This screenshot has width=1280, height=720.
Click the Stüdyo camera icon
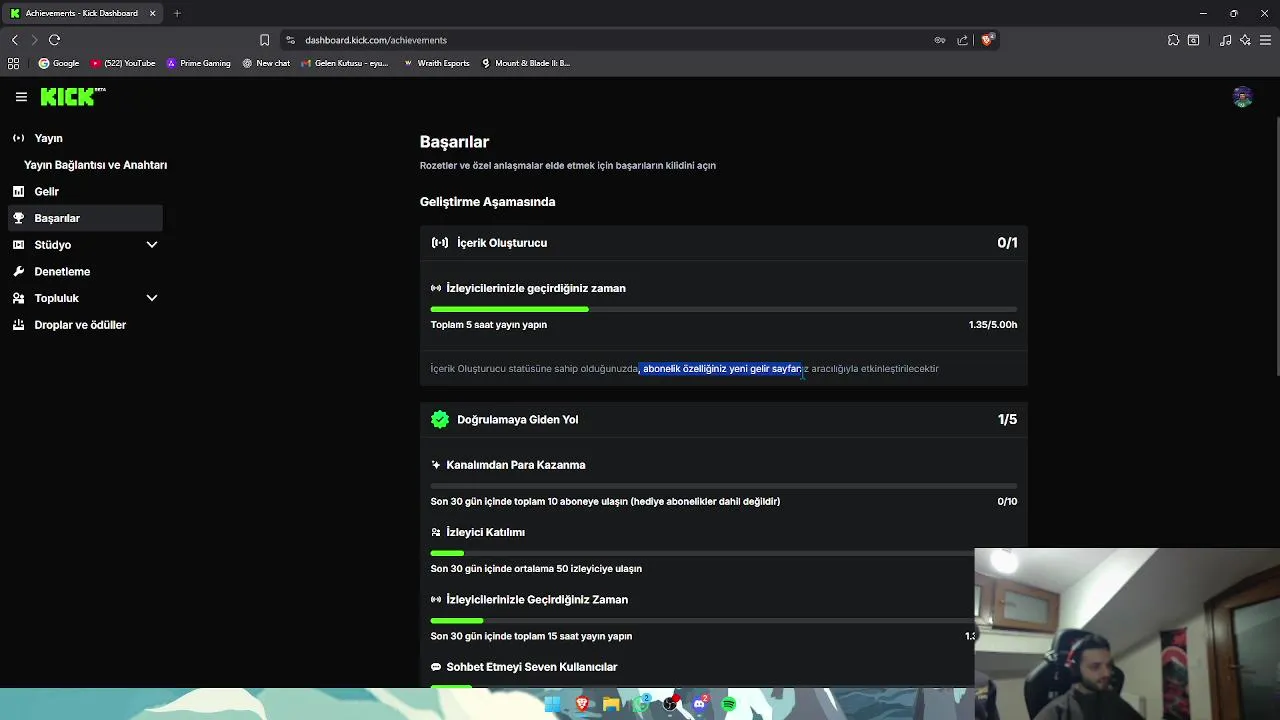[x=18, y=245]
